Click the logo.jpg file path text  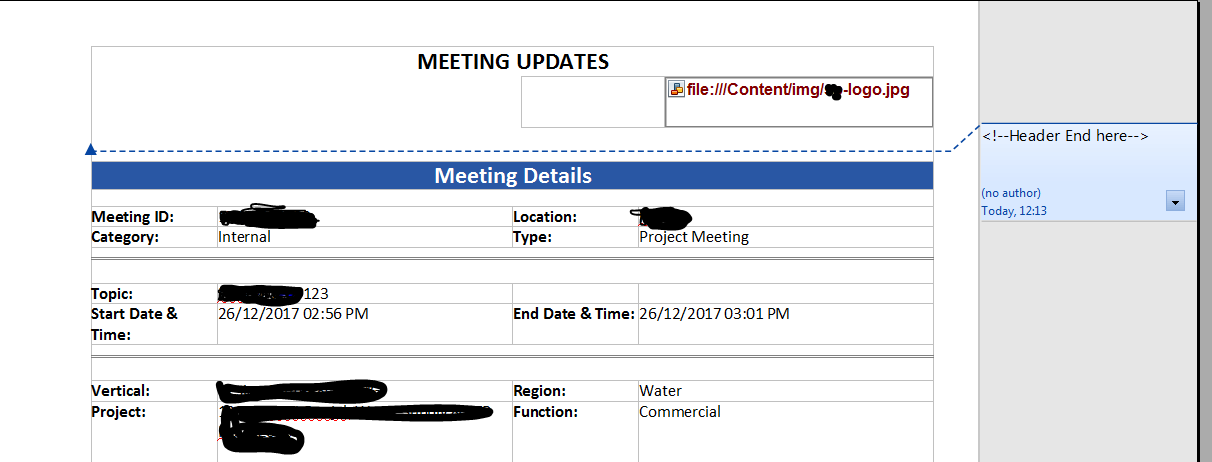(x=798, y=90)
